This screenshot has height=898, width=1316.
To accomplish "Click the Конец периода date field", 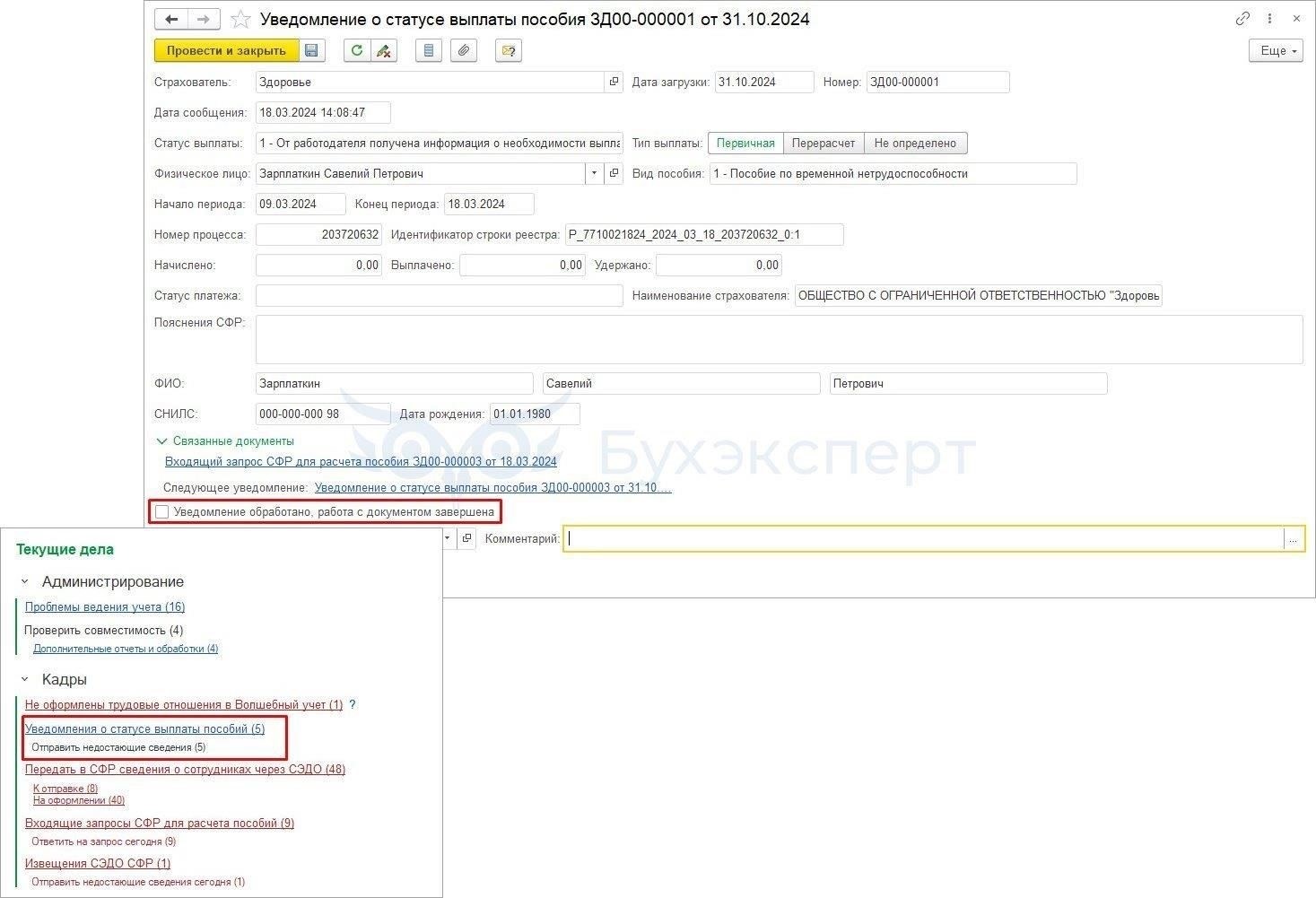I will coord(489,204).
